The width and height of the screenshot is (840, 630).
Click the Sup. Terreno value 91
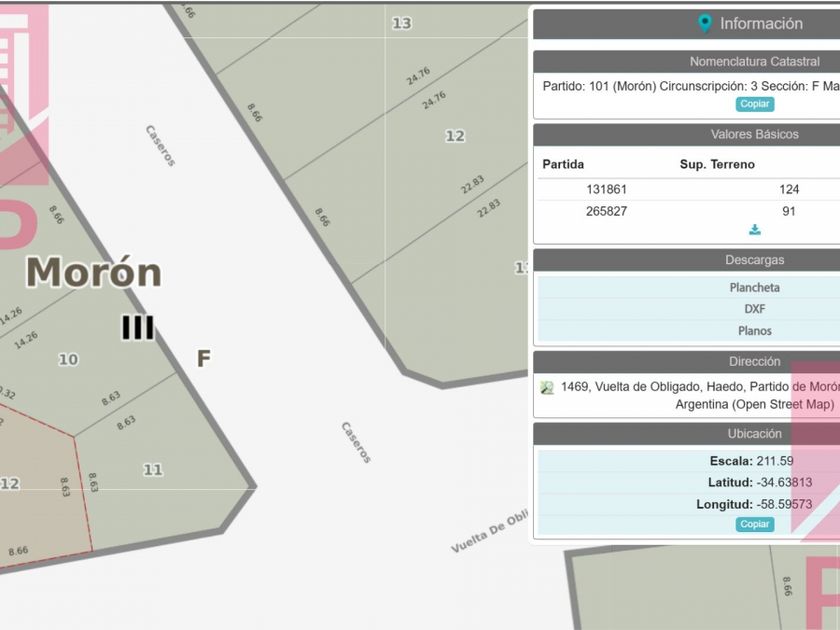789,211
